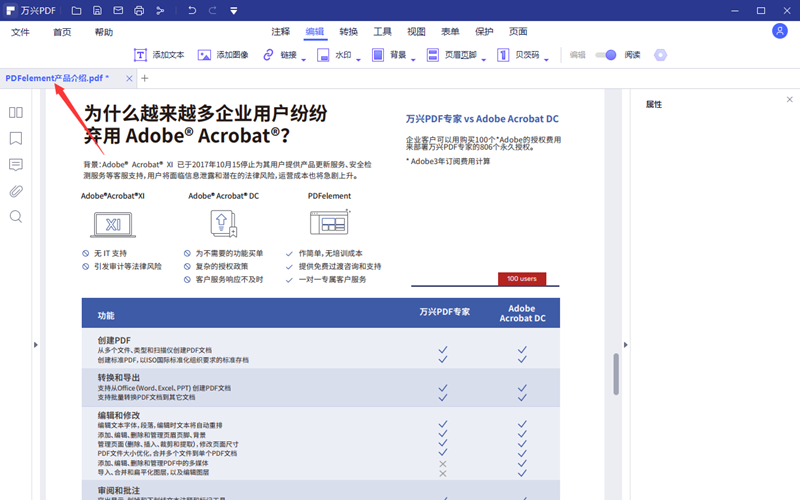Image resolution: width=800 pixels, height=500 pixels.
Task: Open the page thumbnails panel in sidebar
Action: click(16, 113)
